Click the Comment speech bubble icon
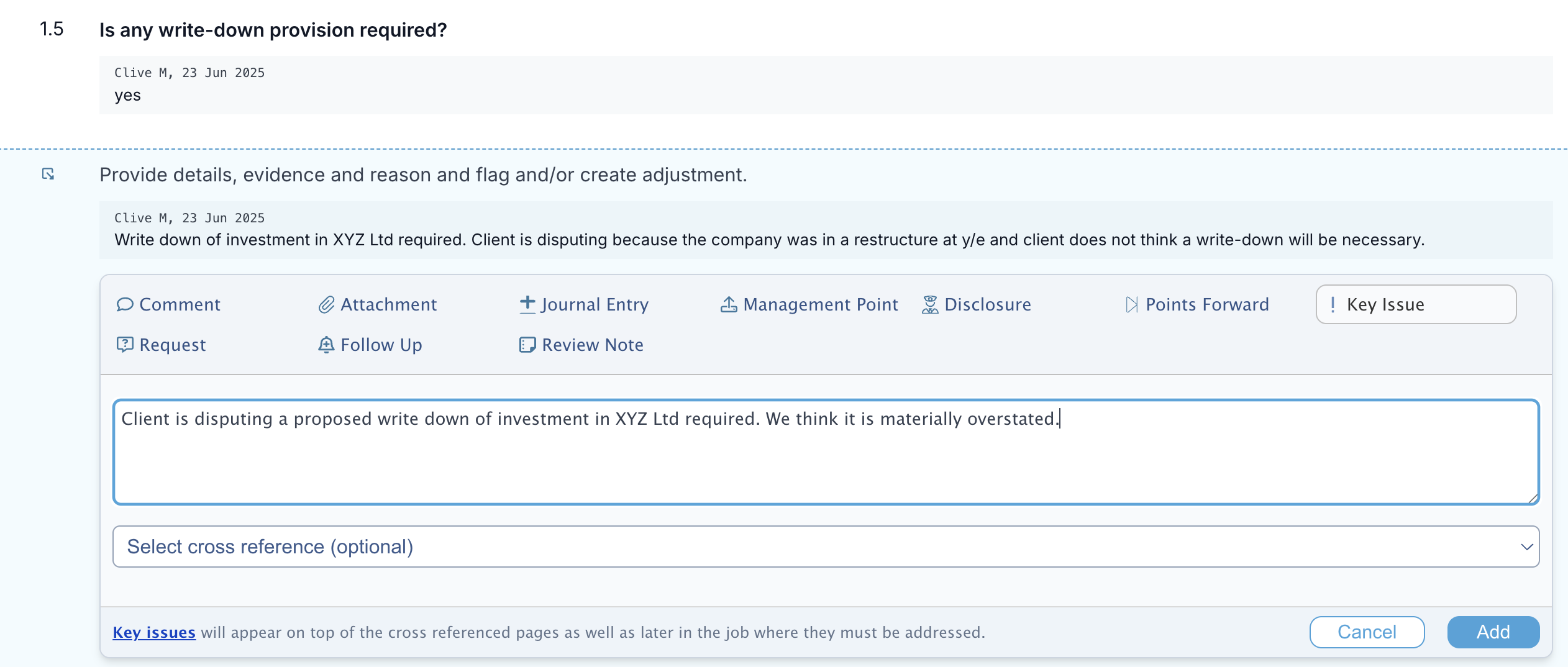 (x=125, y=304)
